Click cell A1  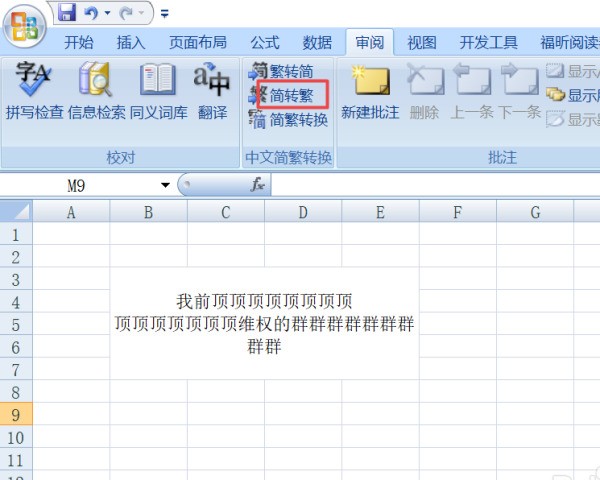click(x=71, y=234)
